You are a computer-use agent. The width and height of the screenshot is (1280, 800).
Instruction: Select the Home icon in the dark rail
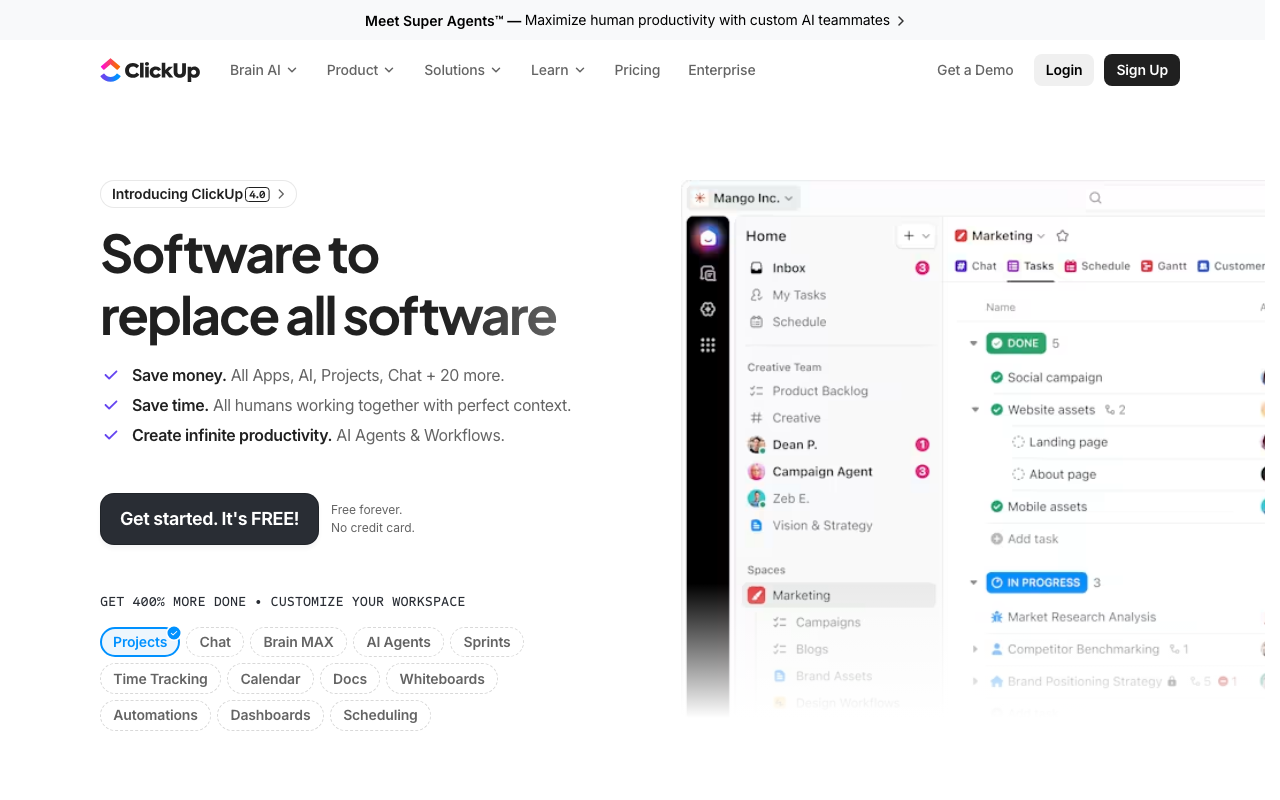point(708,235)
